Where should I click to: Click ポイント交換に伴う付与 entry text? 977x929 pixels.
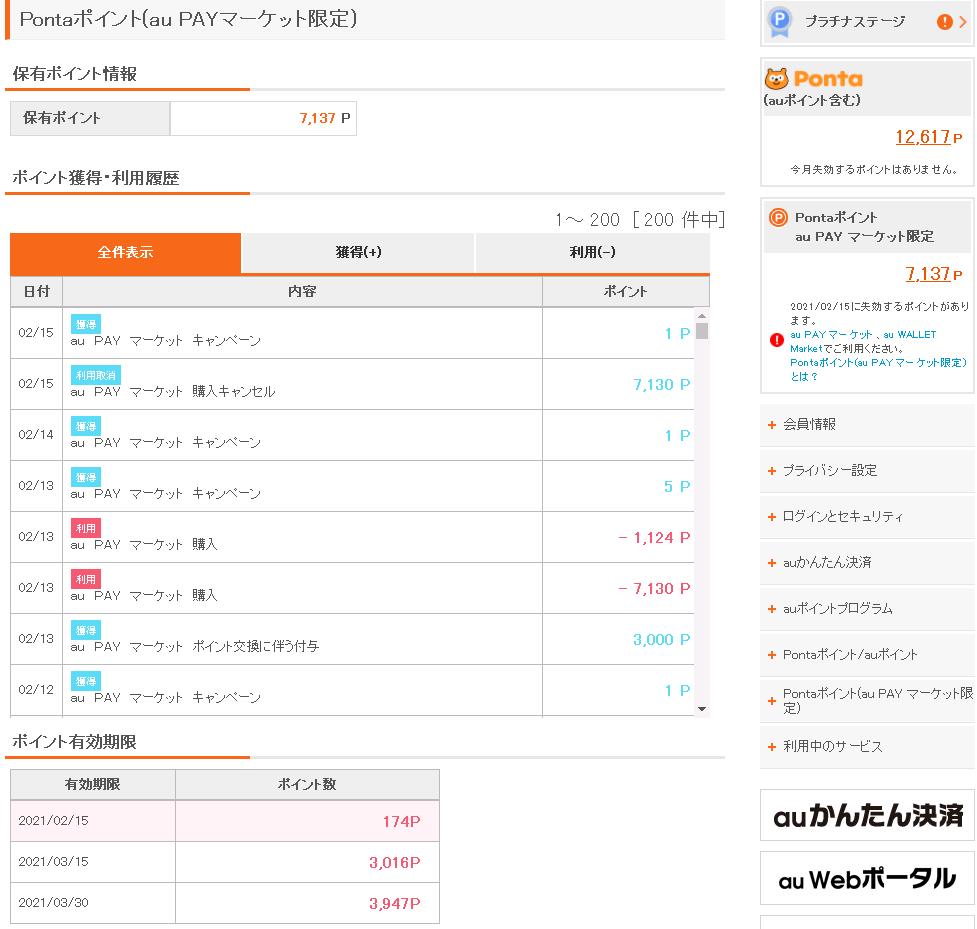click(255, 647)
